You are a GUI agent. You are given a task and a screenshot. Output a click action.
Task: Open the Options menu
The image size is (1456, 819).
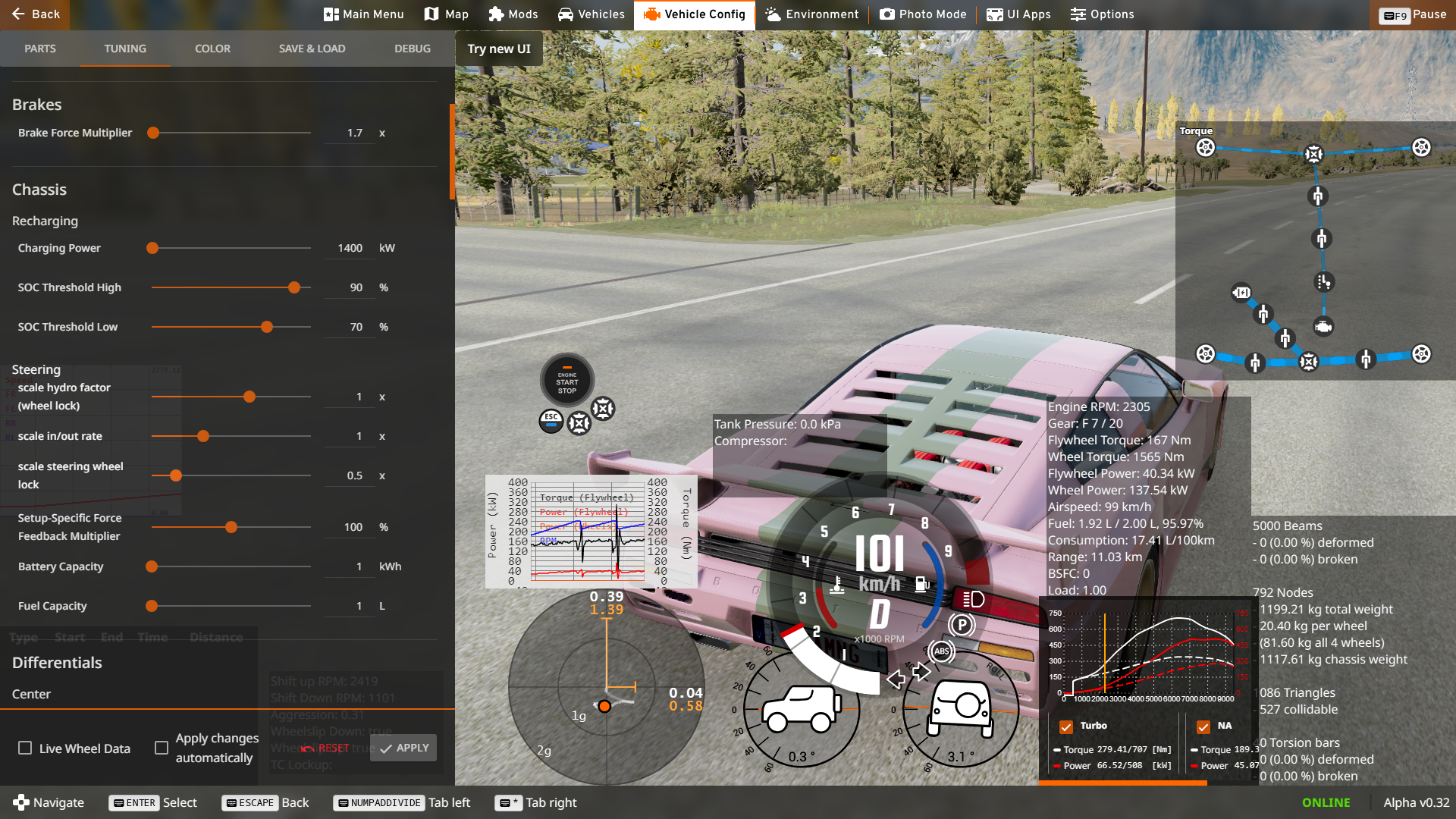pyautogui.click(x=1103, y=14)
